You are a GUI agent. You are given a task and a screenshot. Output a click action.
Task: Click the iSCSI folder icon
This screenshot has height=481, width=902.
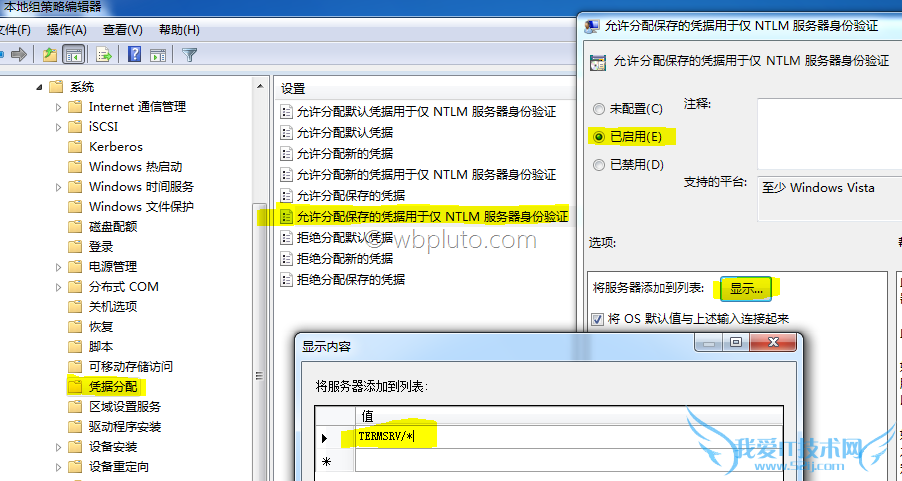pos(75,127)
